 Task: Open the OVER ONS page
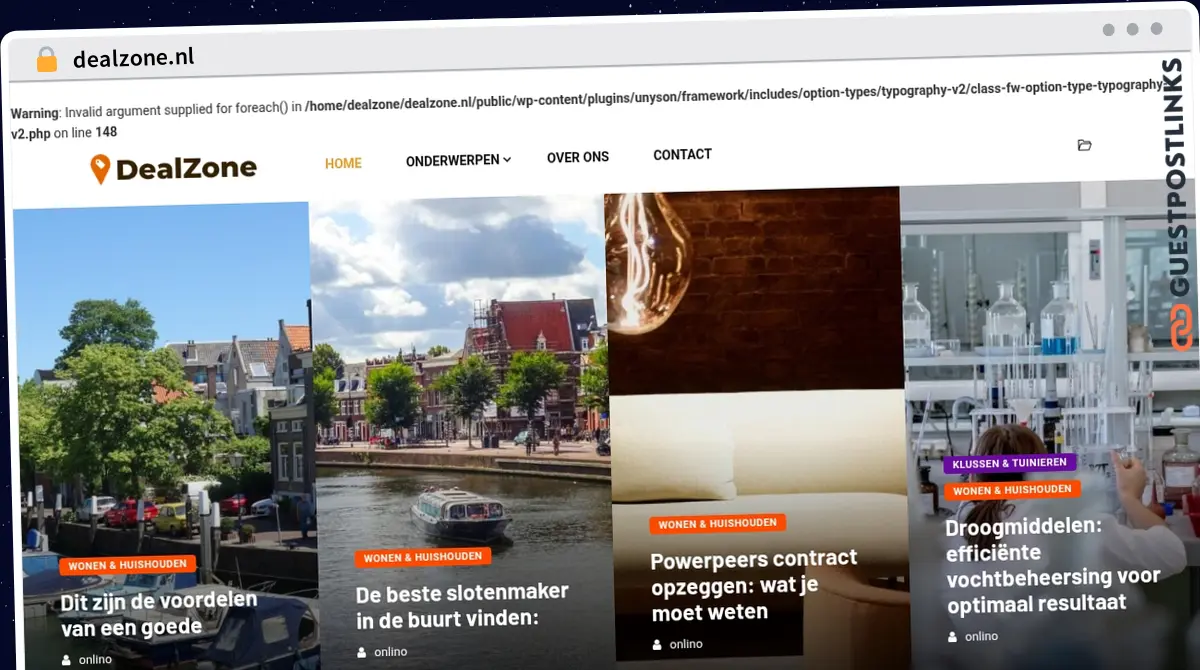(x=578, y=157)
